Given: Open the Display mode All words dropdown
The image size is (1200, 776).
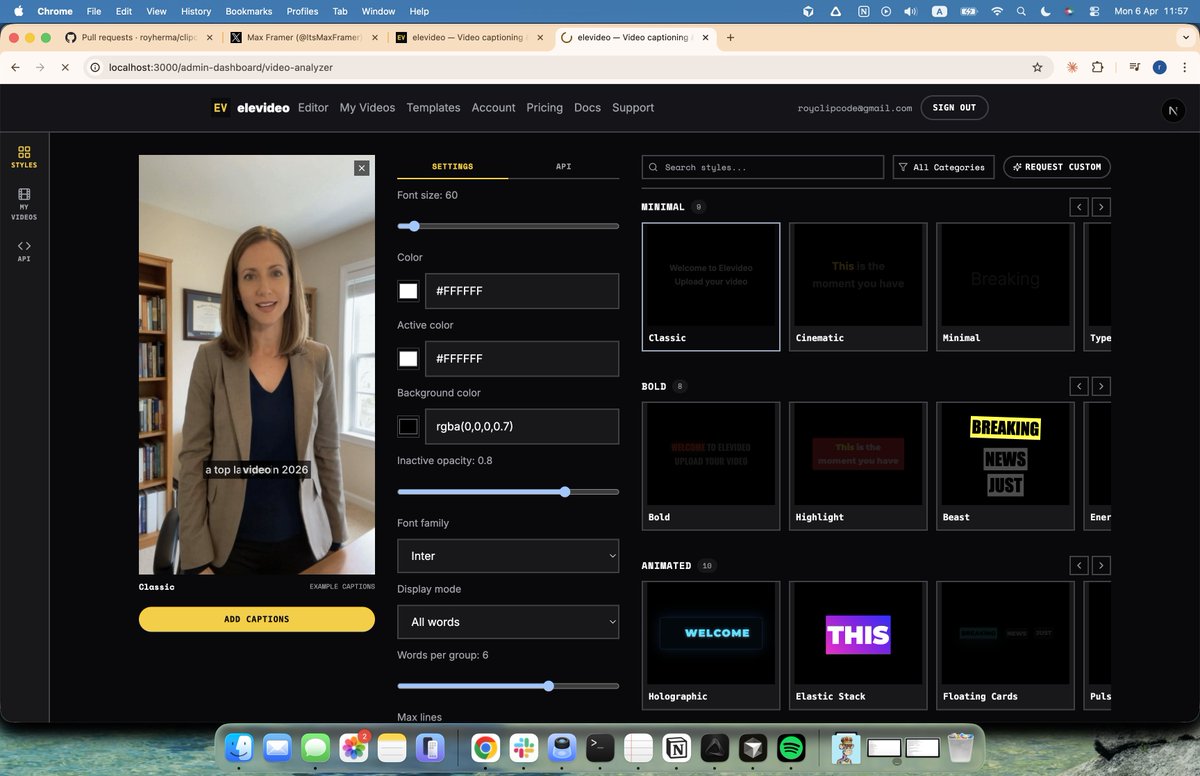Looking at the screenshot, I should [x=508, y=622].
